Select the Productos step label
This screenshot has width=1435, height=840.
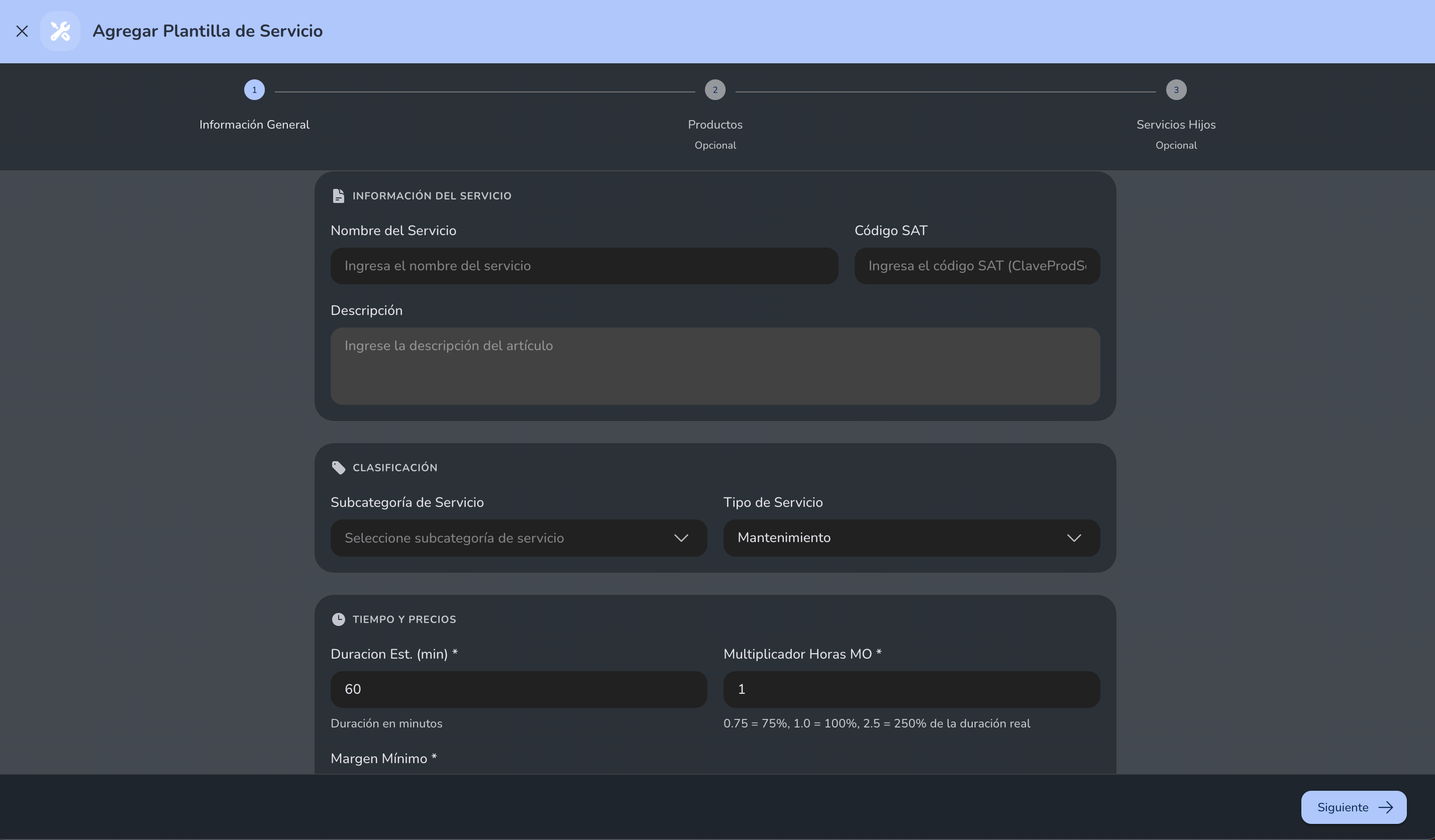pyautogui.click(x=714, y=125)
